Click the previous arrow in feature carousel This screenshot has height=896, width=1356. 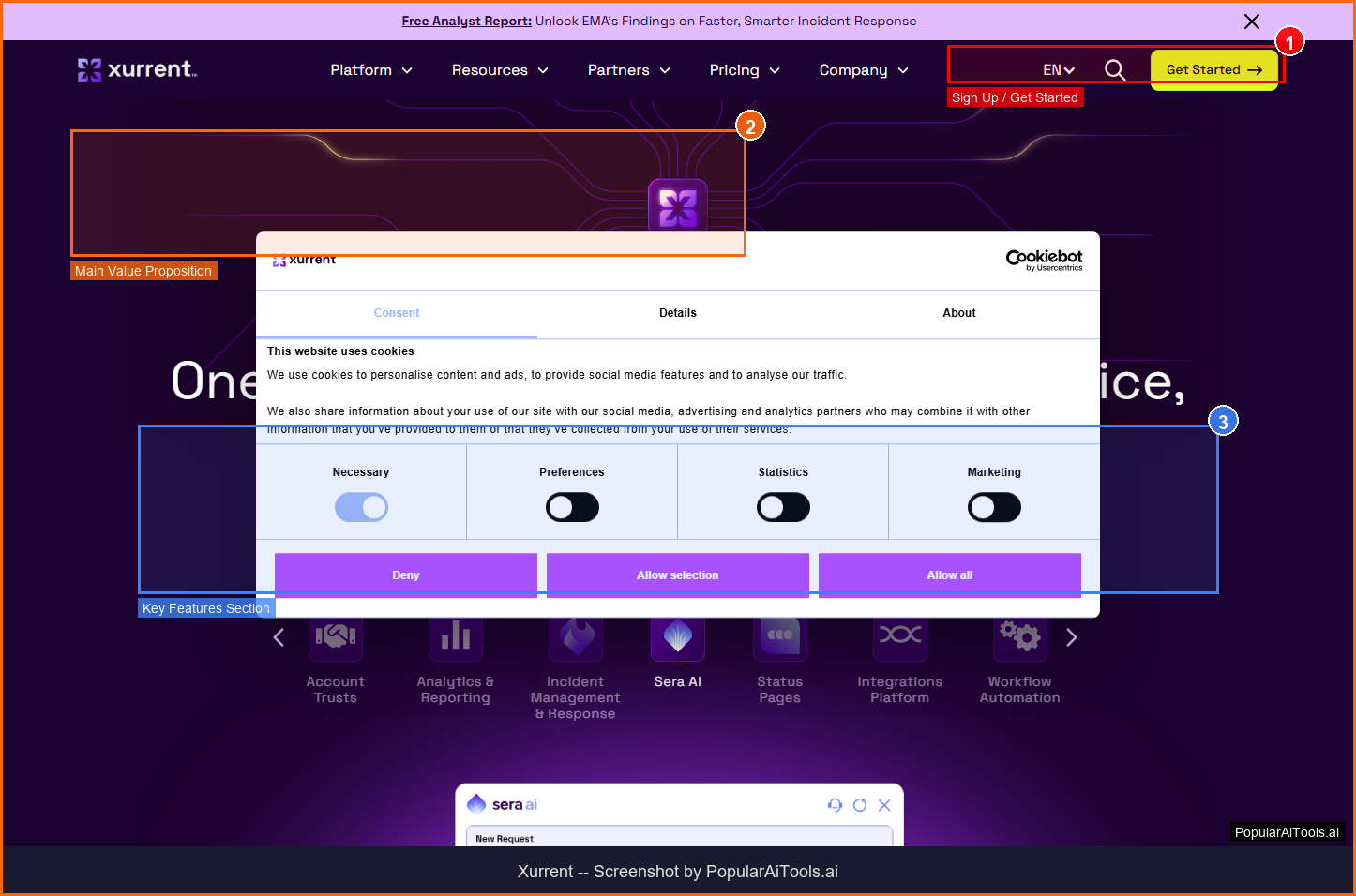[279, 638]
